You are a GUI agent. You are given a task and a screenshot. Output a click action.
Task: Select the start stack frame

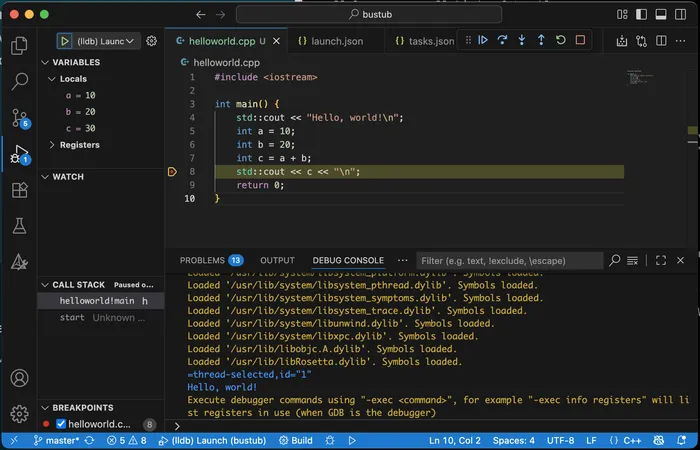(x=101, y=317)
